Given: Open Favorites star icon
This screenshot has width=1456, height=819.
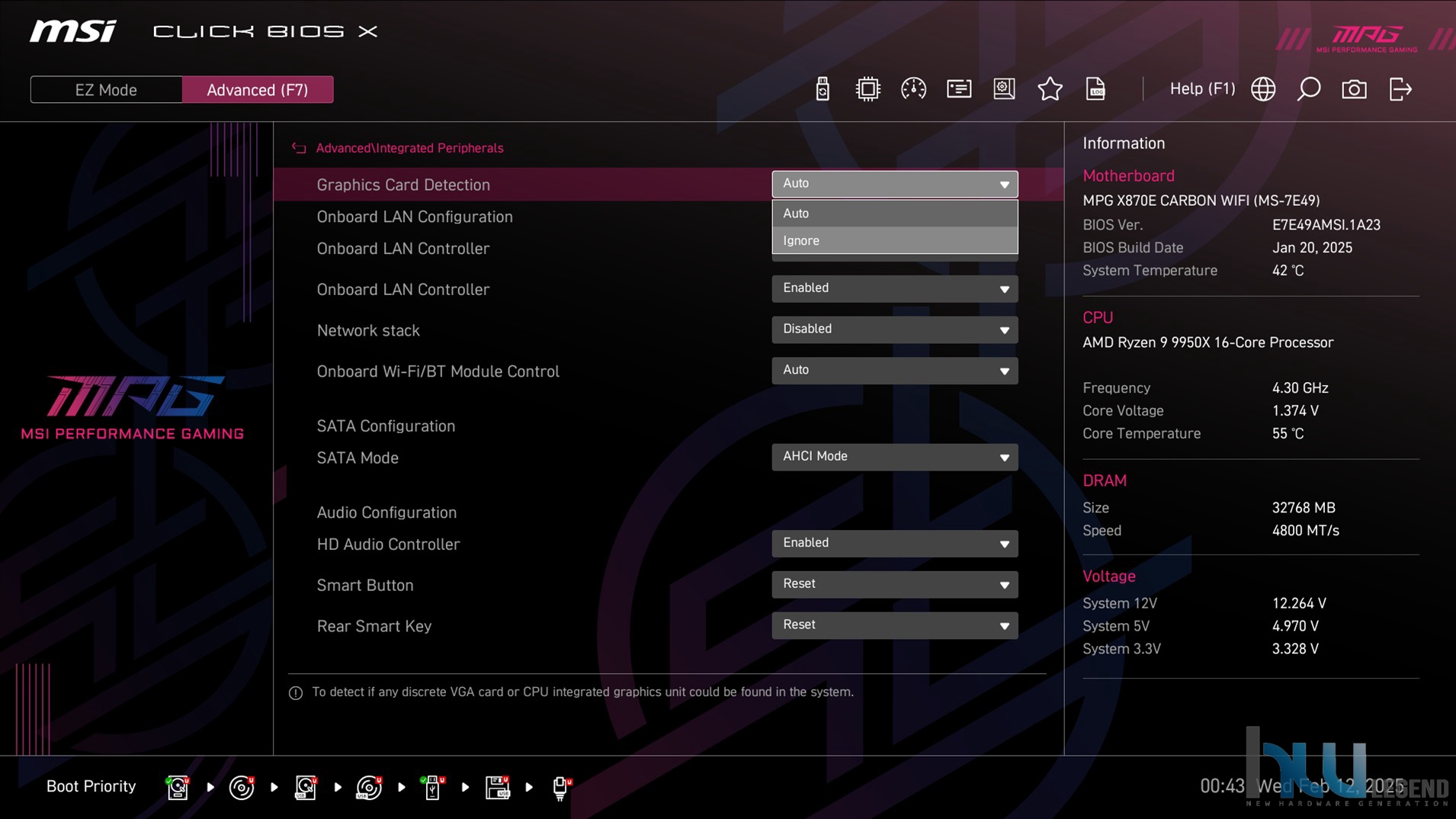Looking at the screenshot, I should 1050,89.
